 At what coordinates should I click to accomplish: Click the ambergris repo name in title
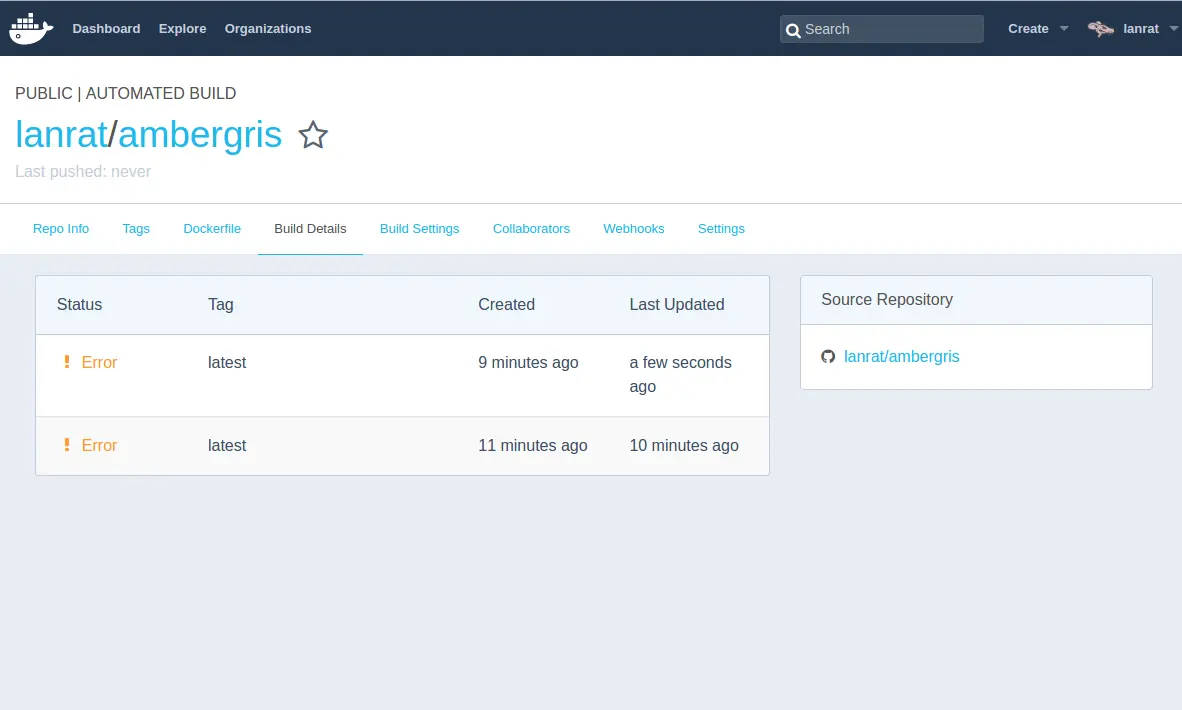pyautogui.click(x=200, y=136)
